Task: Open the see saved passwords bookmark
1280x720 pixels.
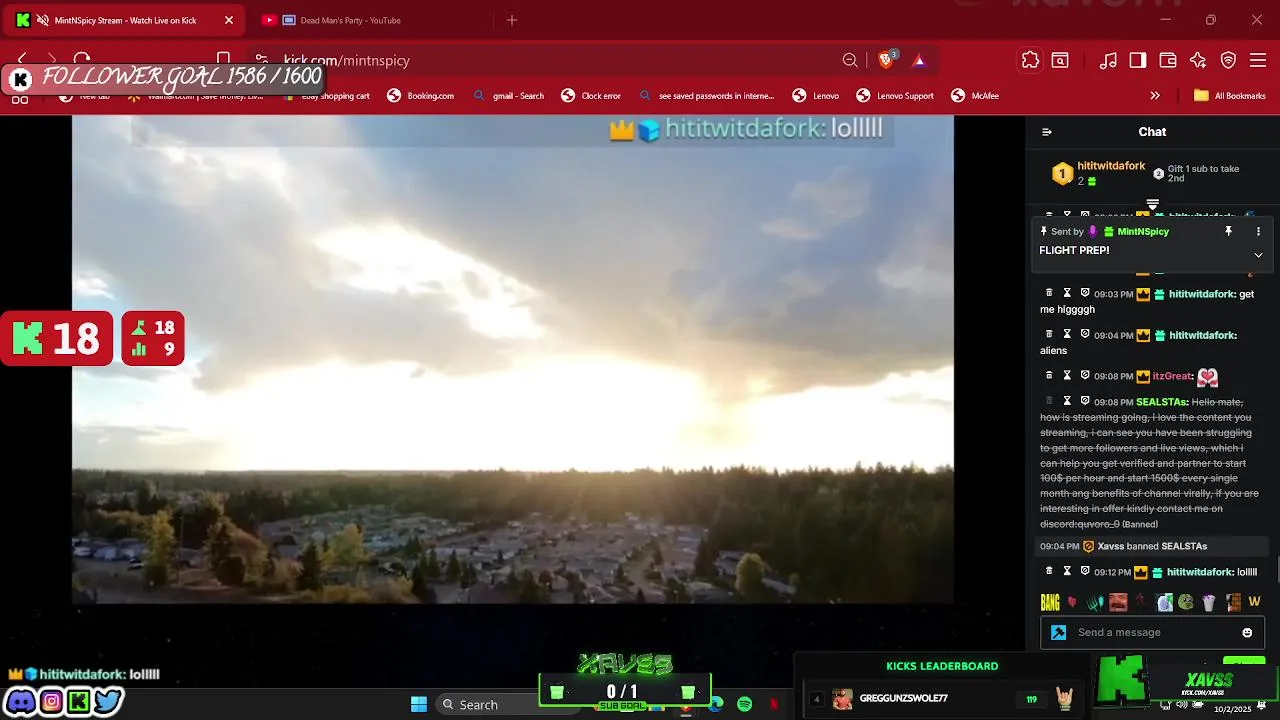Action: pos(706,96)
